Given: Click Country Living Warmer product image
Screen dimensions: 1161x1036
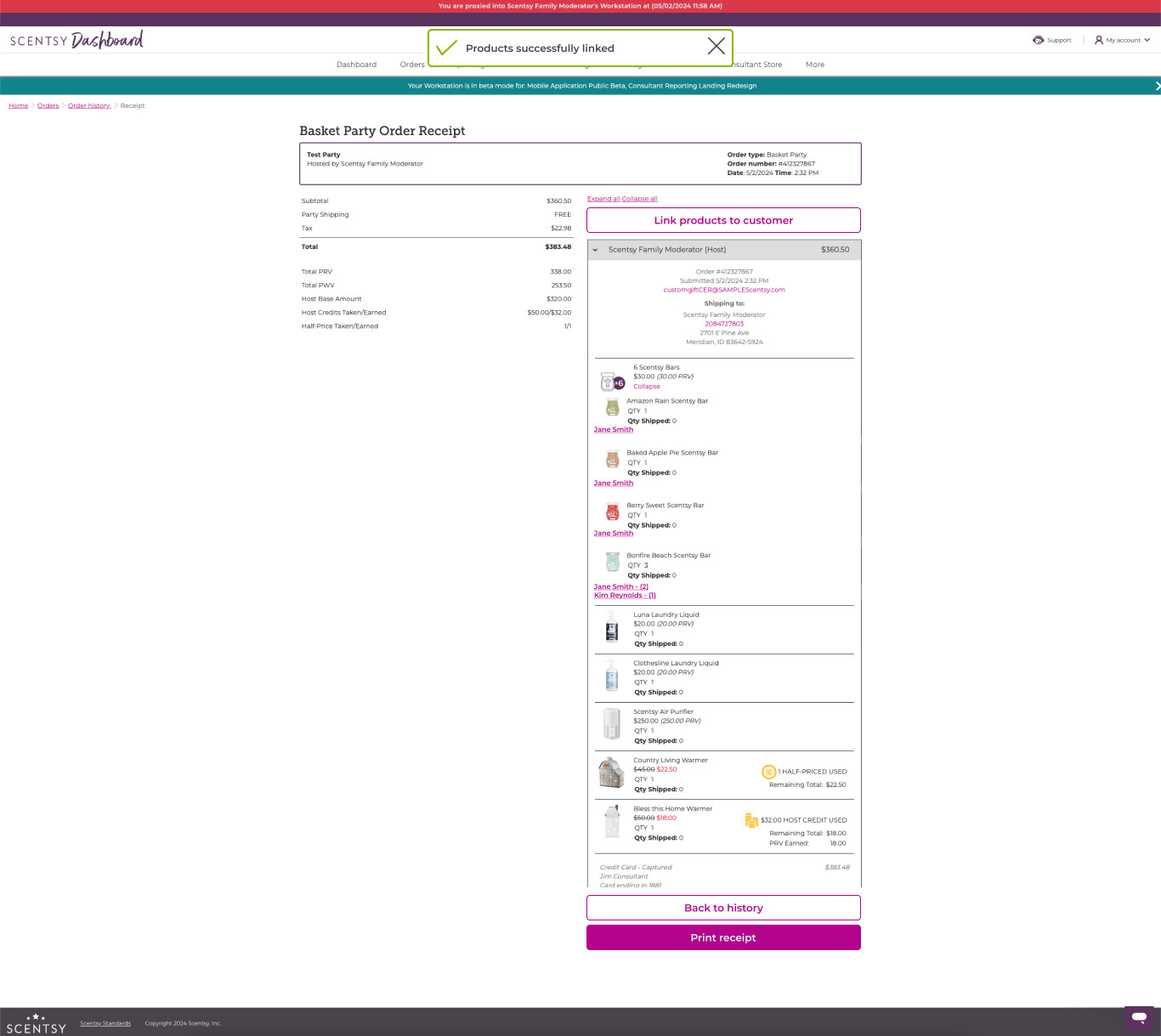Looking at the screenshot, I should (x=612, y=773).
